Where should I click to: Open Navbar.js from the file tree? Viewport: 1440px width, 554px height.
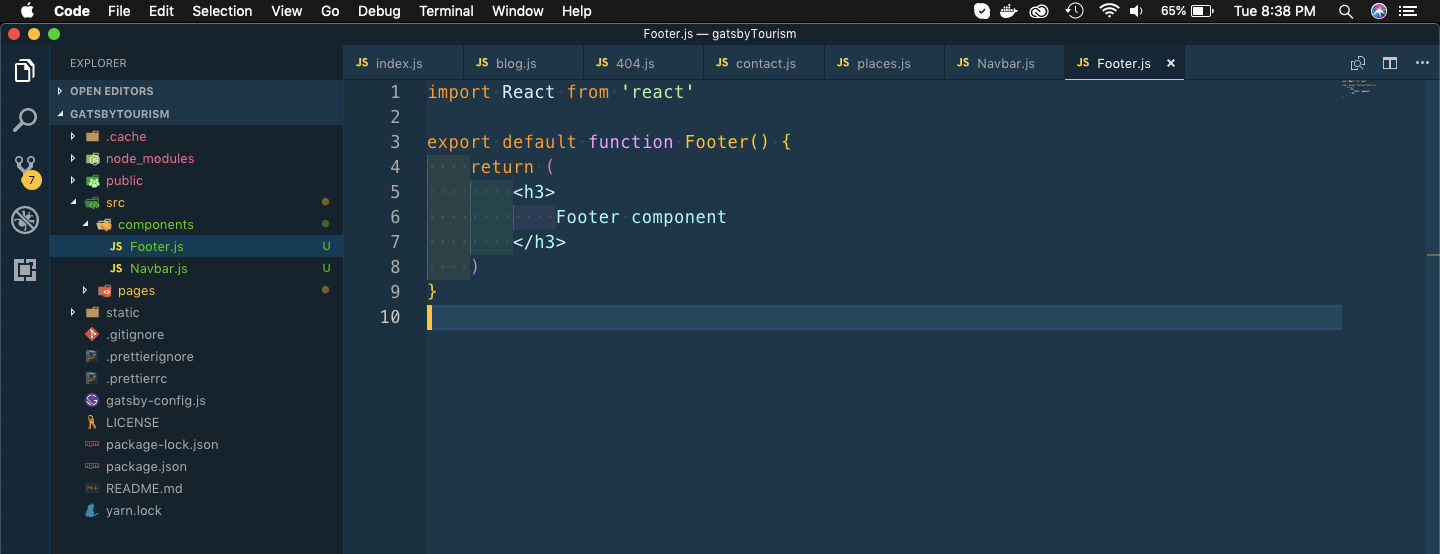[x=196, y=268]
